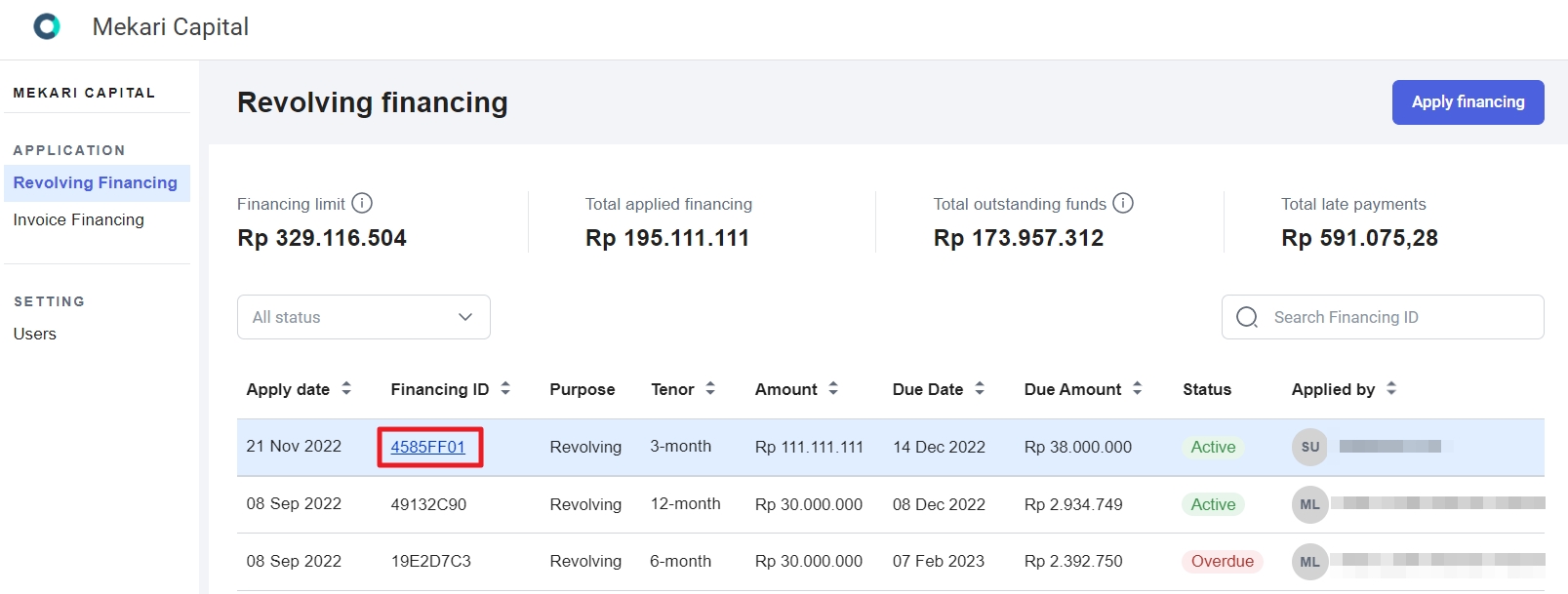1568x594 pixels.
Task: Click total applied financing Rp 195.111.111
Action: [667, 238]
